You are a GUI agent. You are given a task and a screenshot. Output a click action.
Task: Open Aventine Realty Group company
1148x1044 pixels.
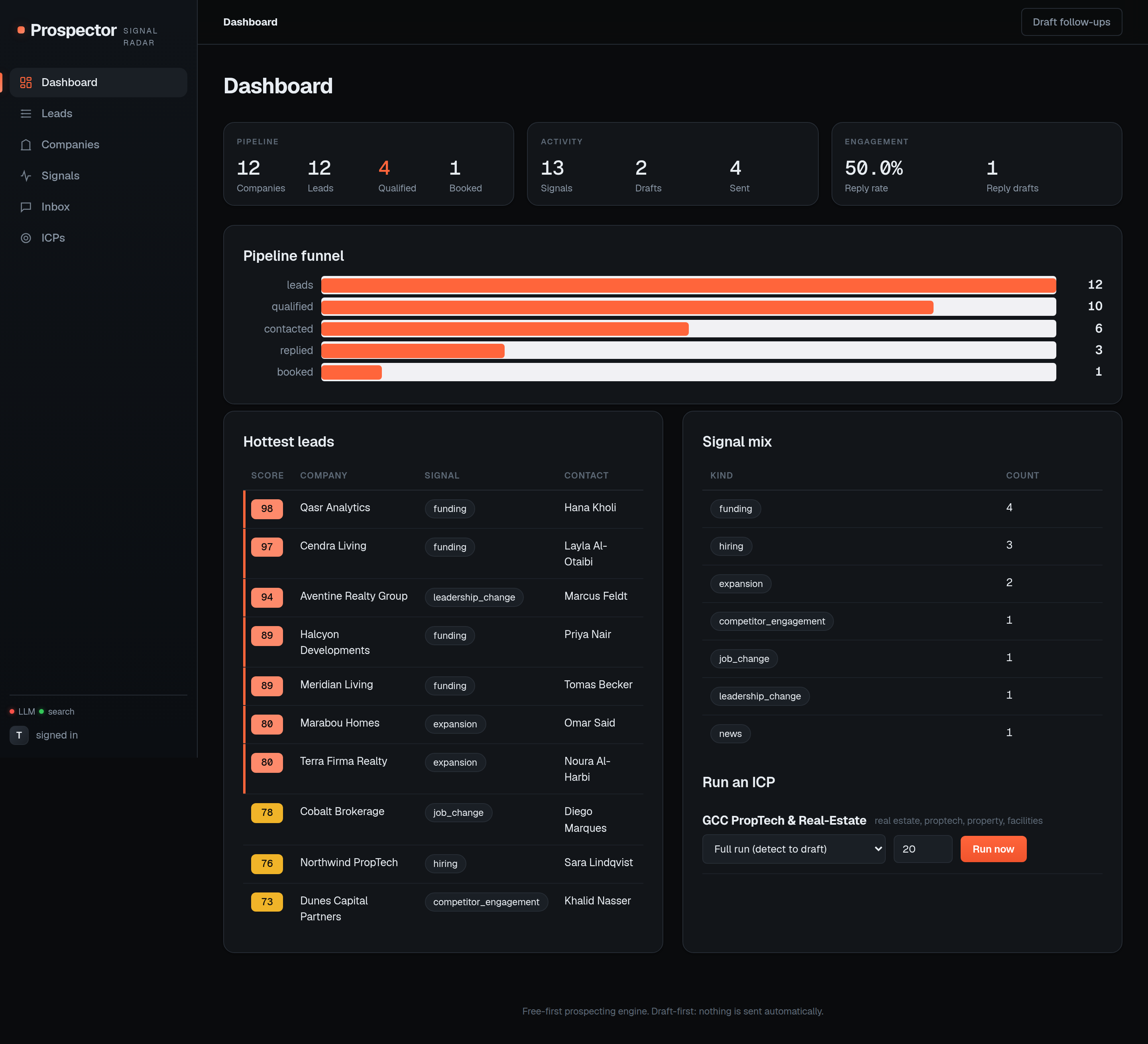tap(354, 596)
